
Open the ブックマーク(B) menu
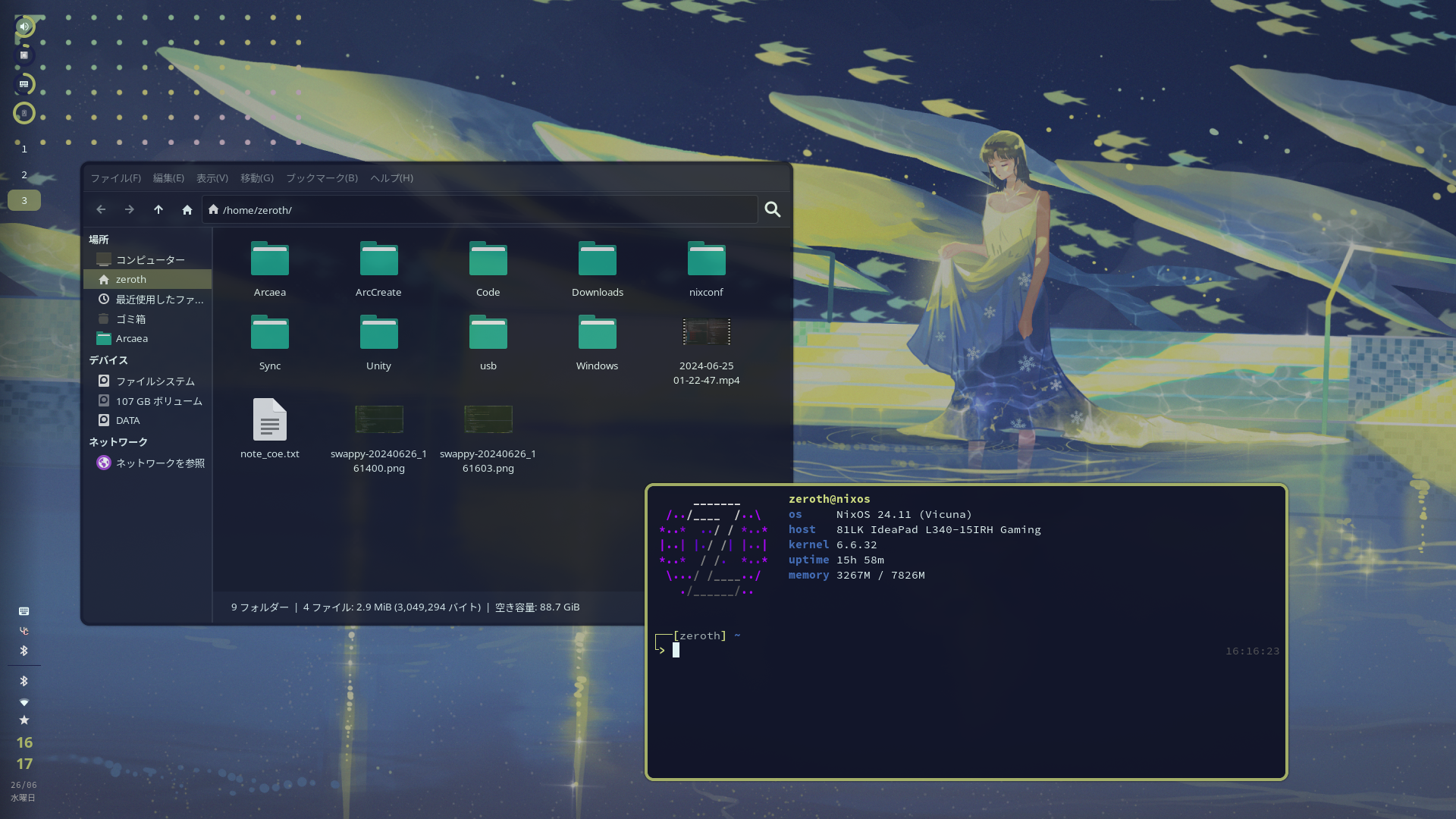coord(322,178)
